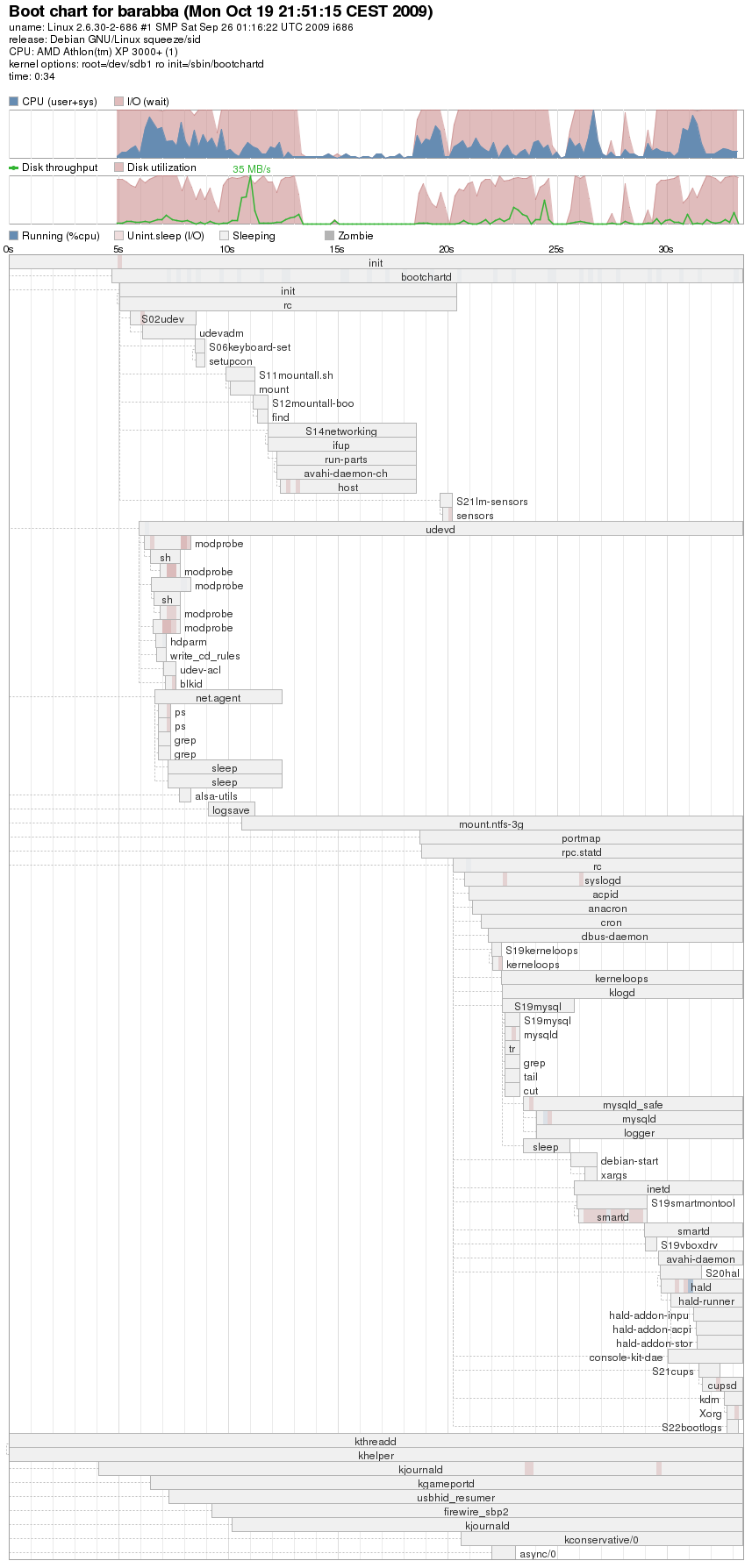
Task: Click the mount.ntfs-3g process bar
Action: pyautogui.click(x=491, y=824)
